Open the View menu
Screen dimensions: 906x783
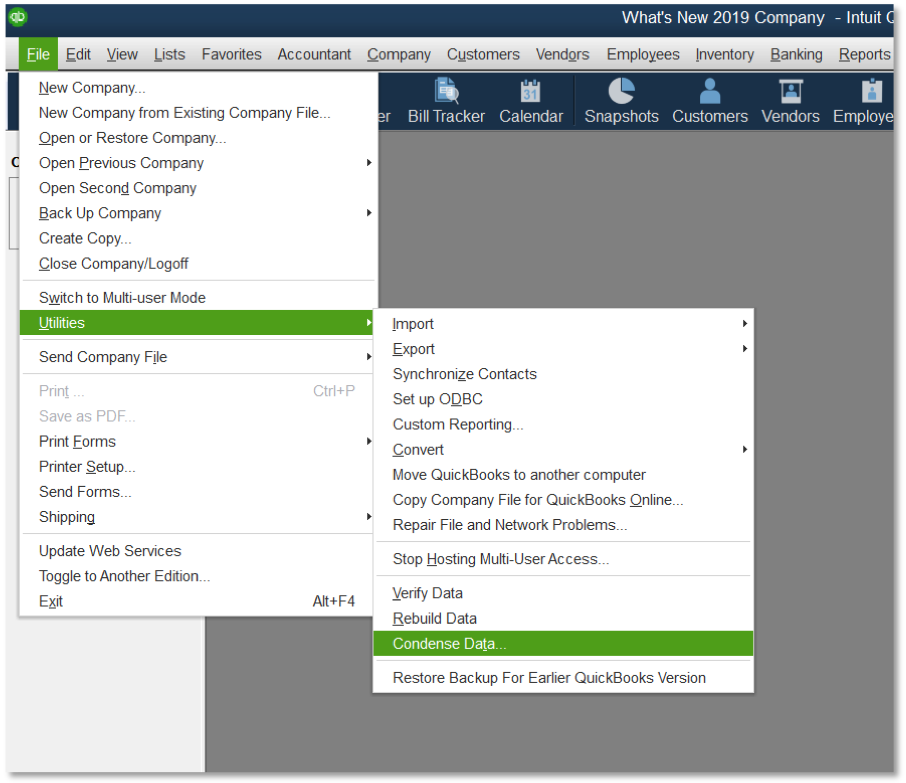122,54
